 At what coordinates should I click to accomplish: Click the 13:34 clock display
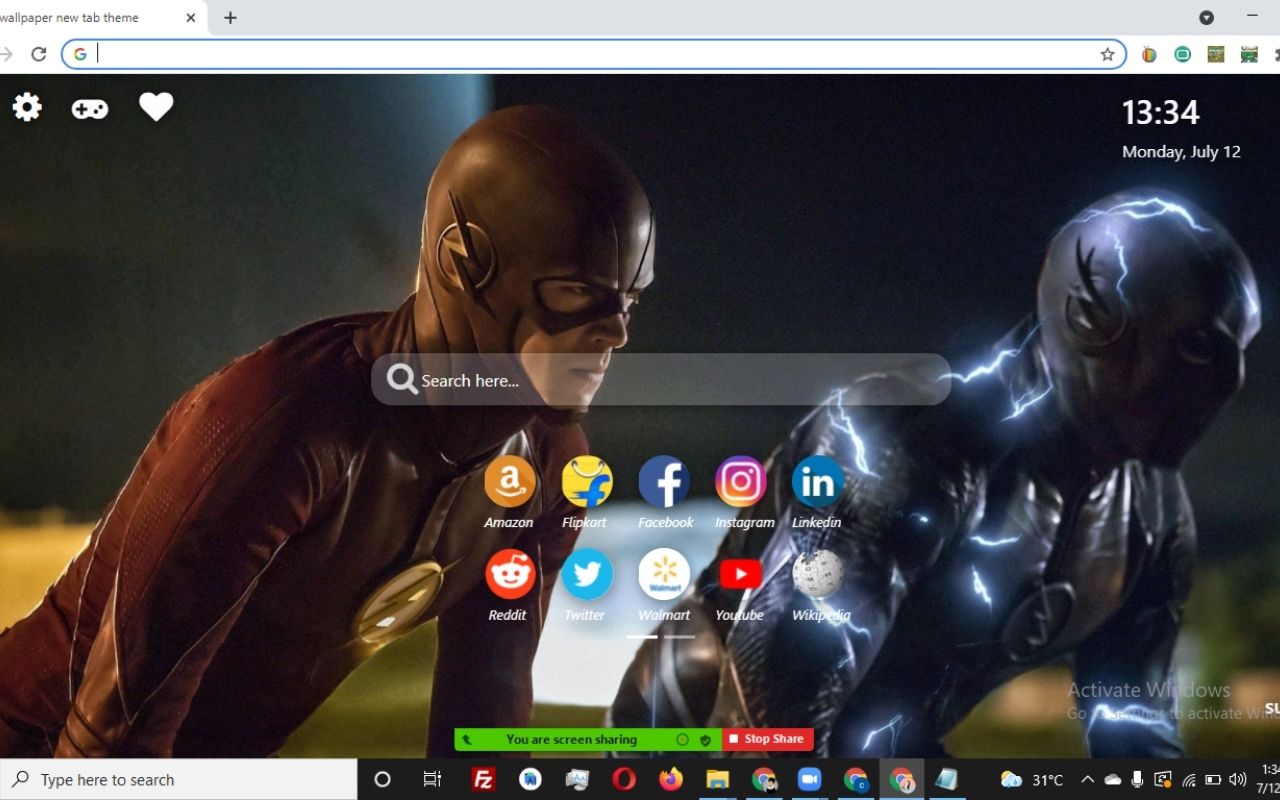pyautogui.click(x=1160, y=112)
